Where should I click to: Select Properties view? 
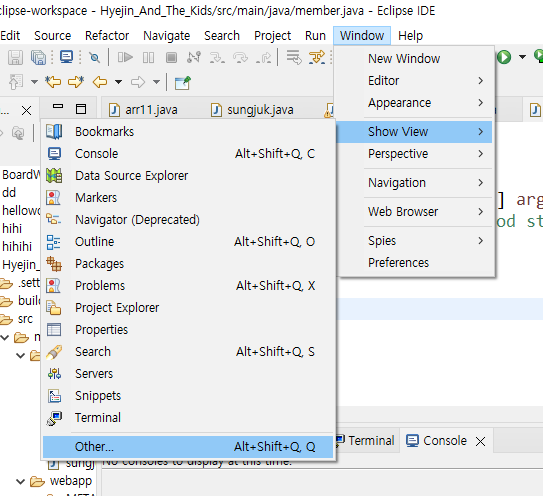click(x=188, y=330)
